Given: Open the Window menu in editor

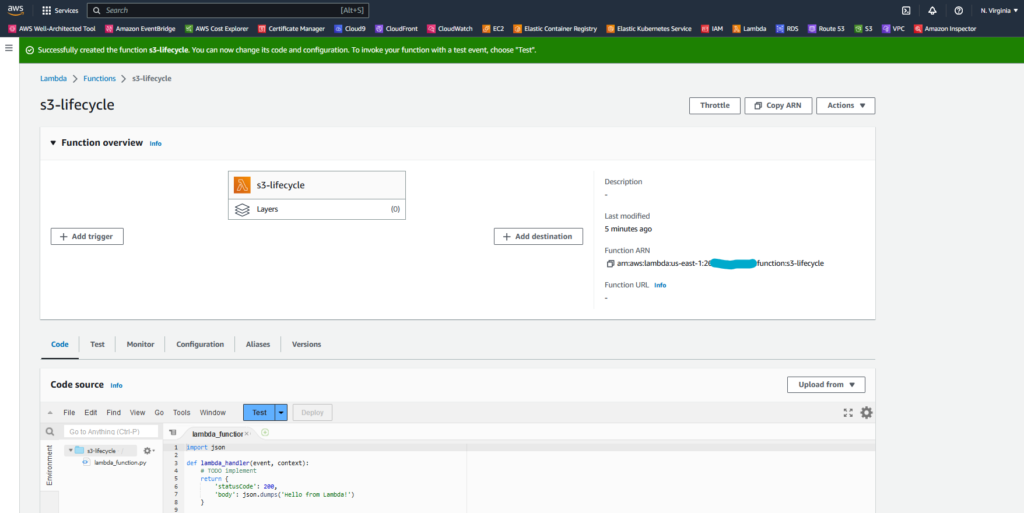Looking at the screenshot, I should (213, 412).
